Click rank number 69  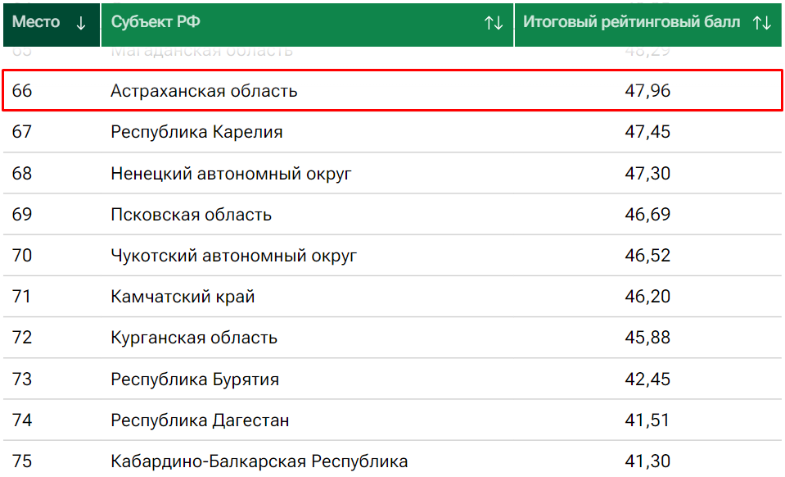[x=22, y=214]
